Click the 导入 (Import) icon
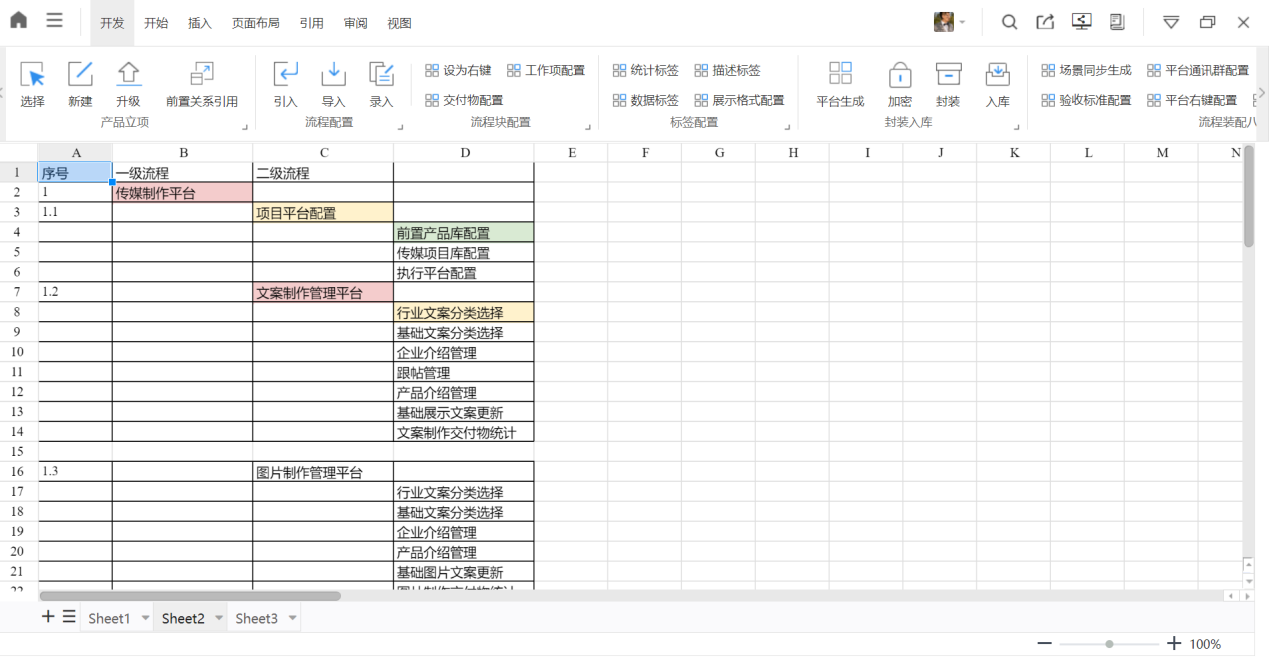 pyautogui.click(x=333, y=75)
